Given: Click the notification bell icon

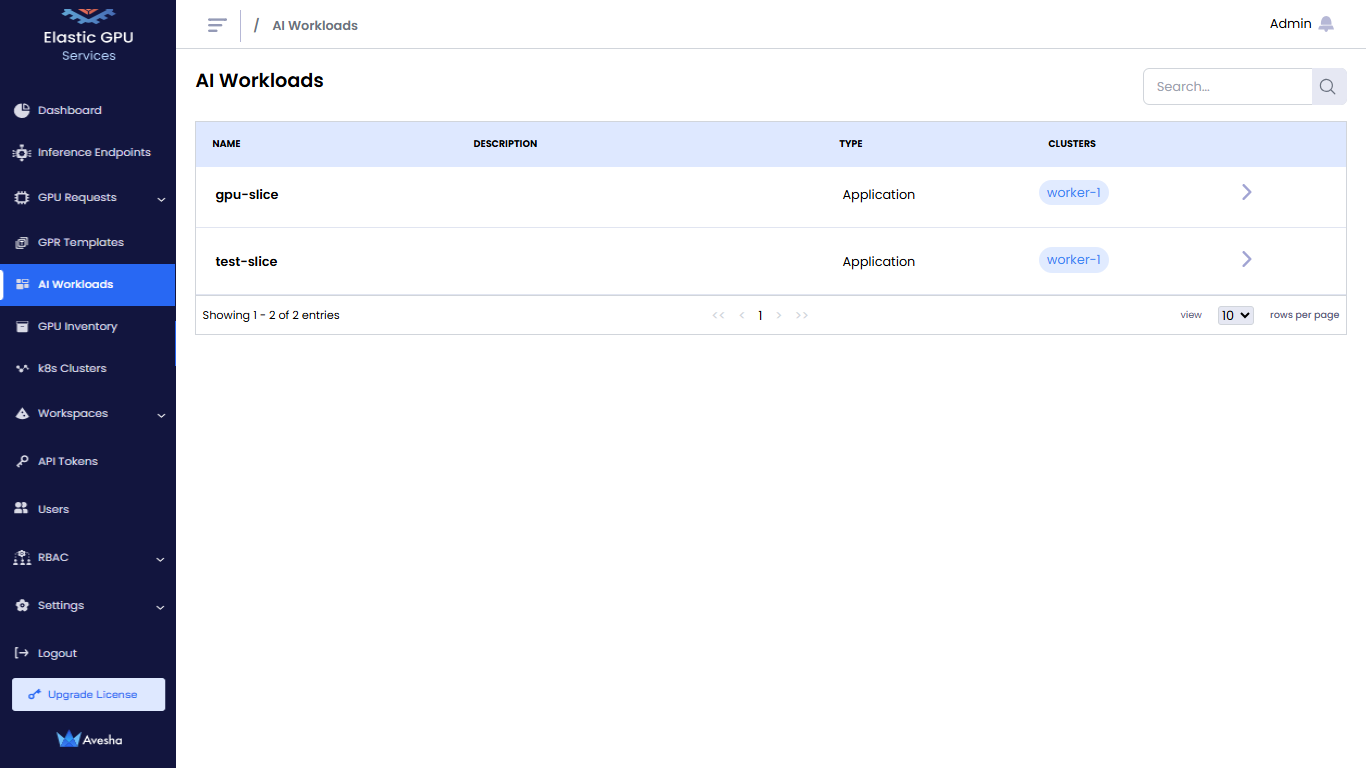Looking at the screenshot, I should (x=1326, y=24).
